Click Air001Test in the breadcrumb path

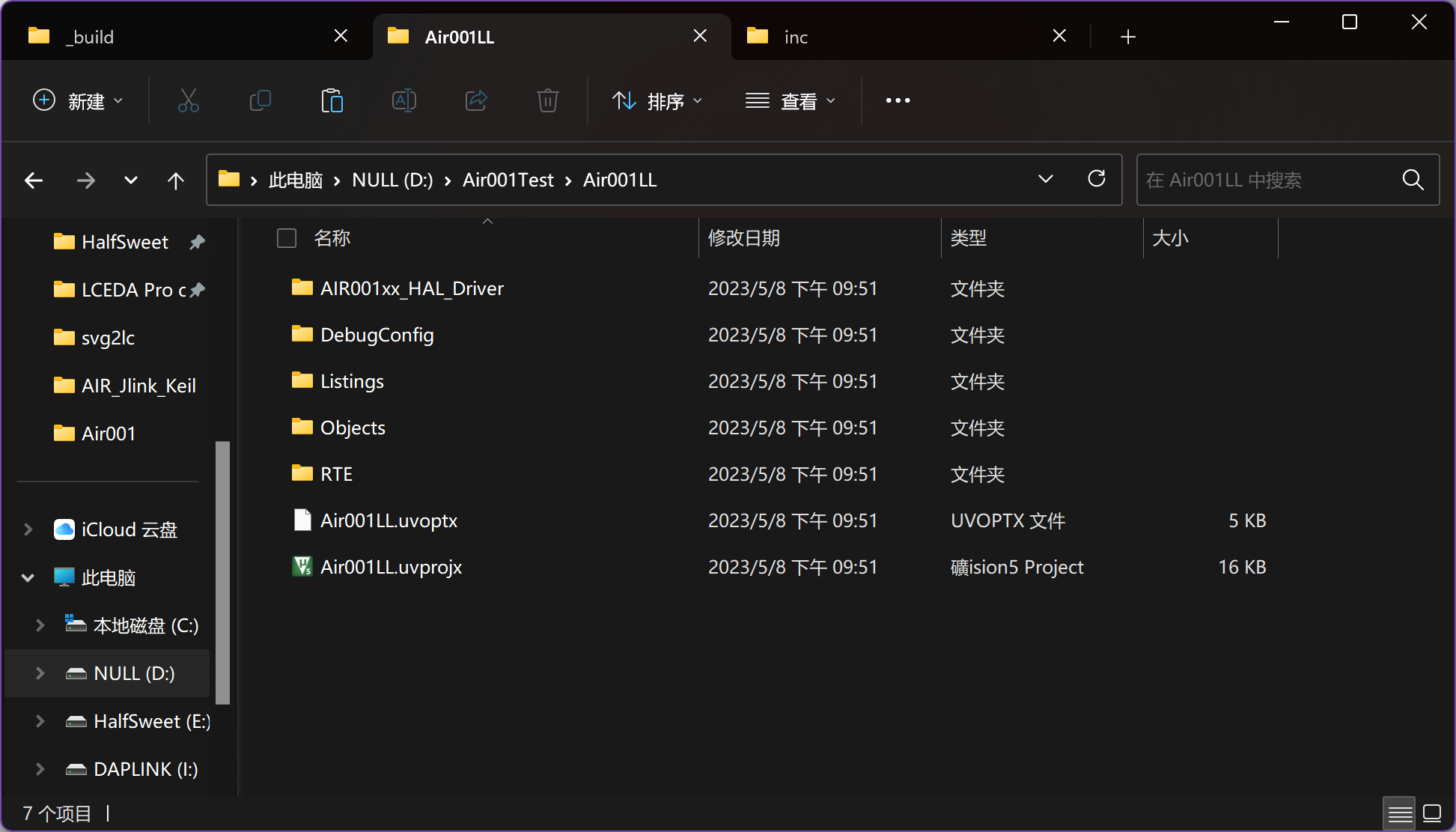coord(508,180)
